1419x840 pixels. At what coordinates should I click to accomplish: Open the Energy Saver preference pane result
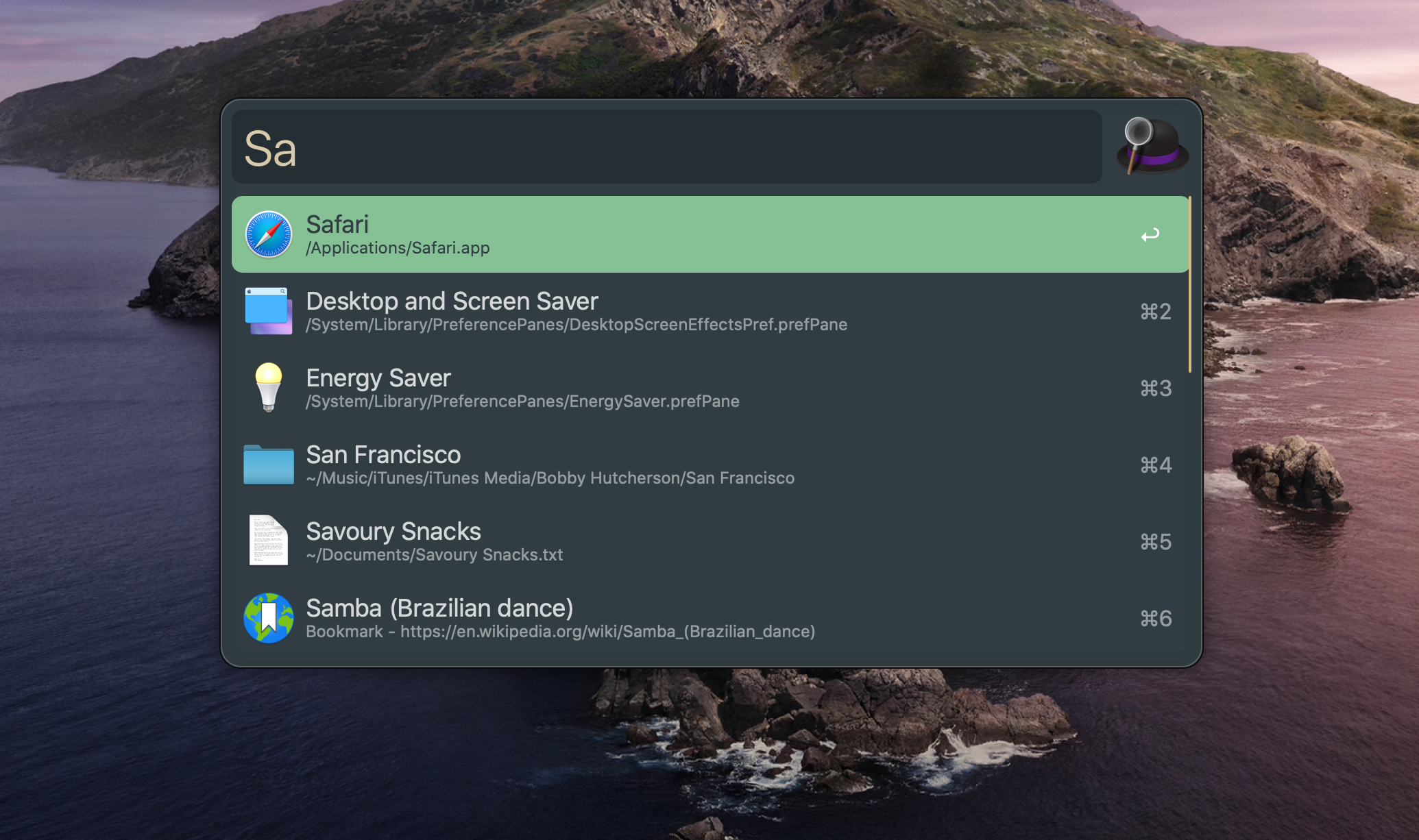click(x=378, y=378)
